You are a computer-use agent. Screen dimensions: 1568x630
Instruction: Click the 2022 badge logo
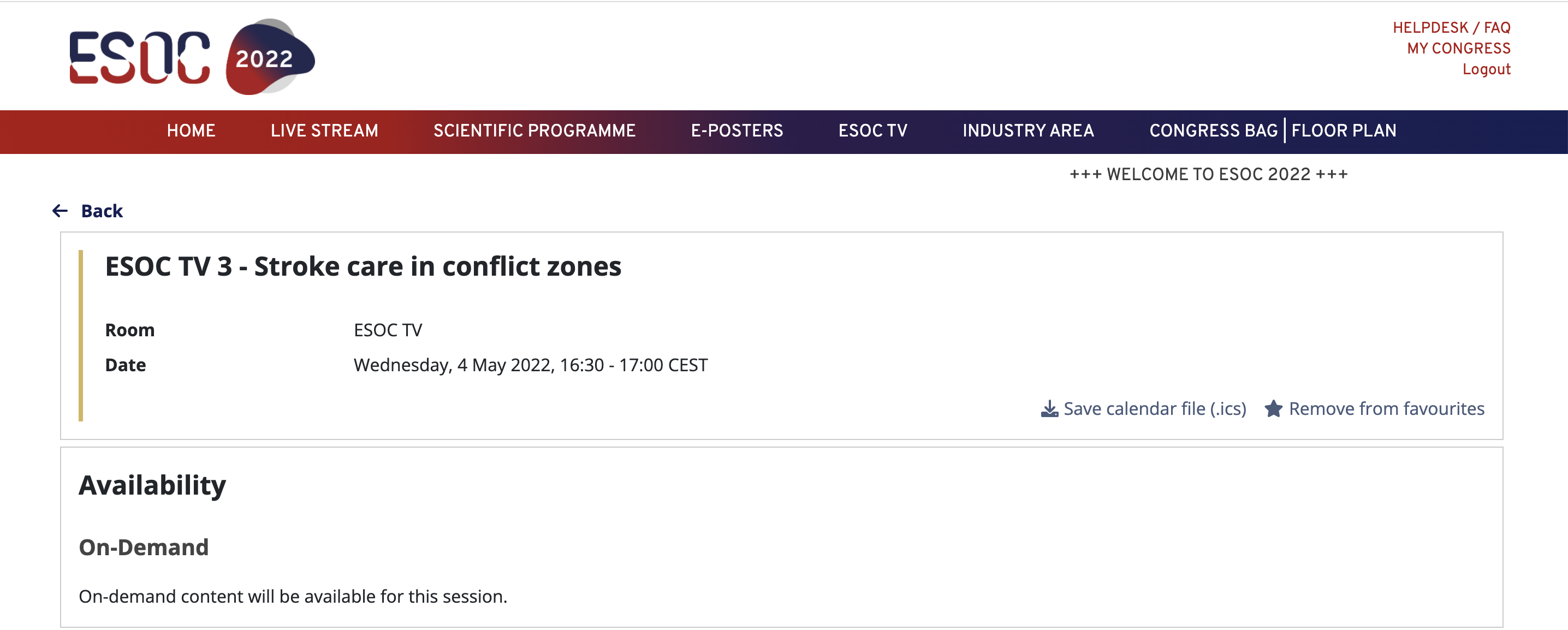pyautogui.click(x=270, y=57)
